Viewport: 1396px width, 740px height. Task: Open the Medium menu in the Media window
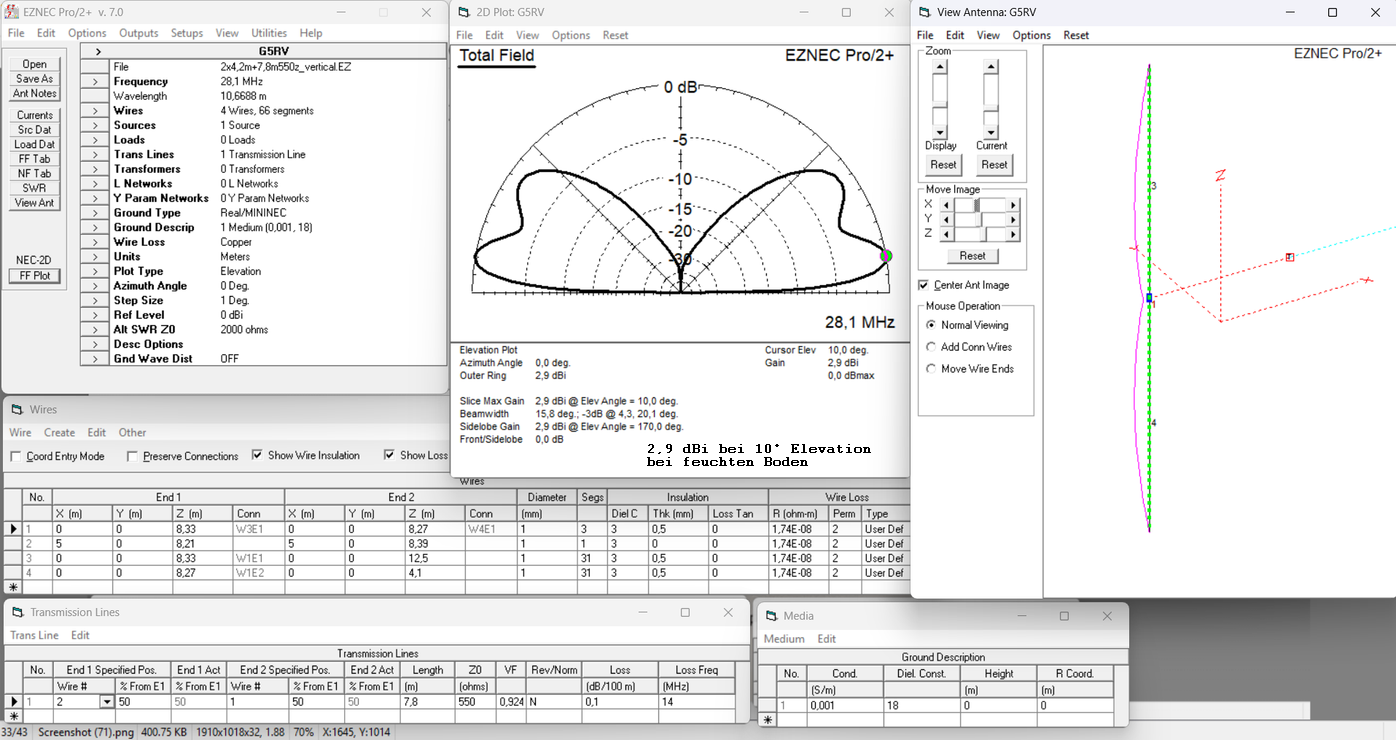784,639
